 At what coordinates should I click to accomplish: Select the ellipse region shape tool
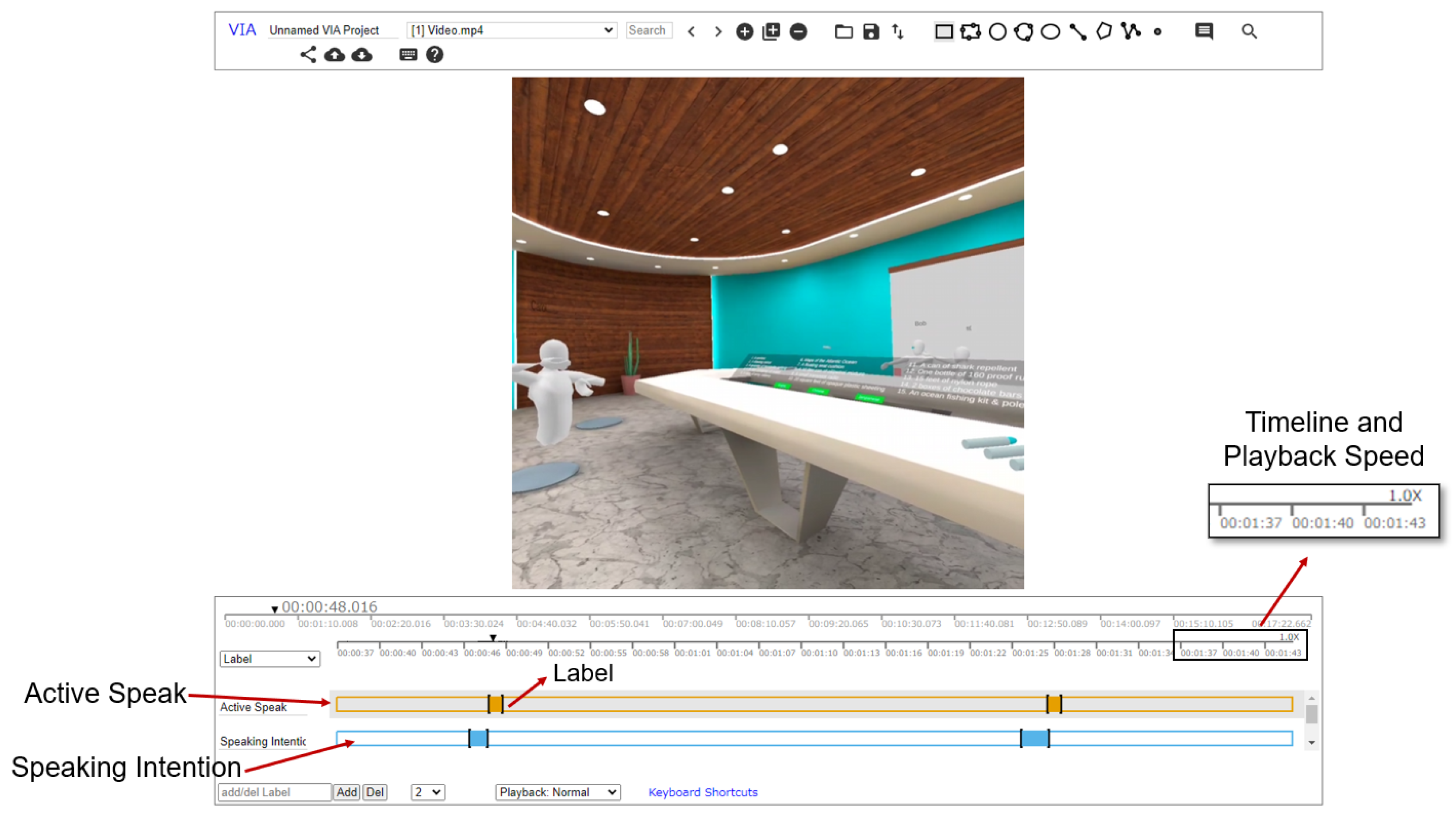tap(1050, 32)
